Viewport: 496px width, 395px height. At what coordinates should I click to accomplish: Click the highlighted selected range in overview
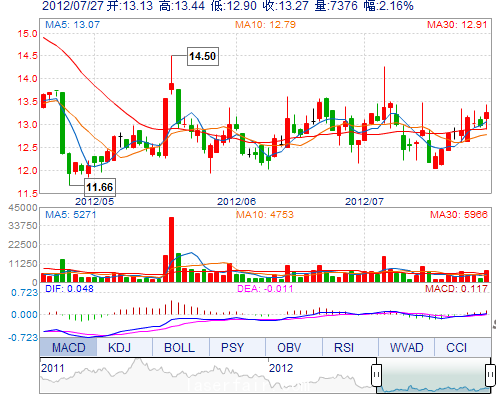(433, 376)
